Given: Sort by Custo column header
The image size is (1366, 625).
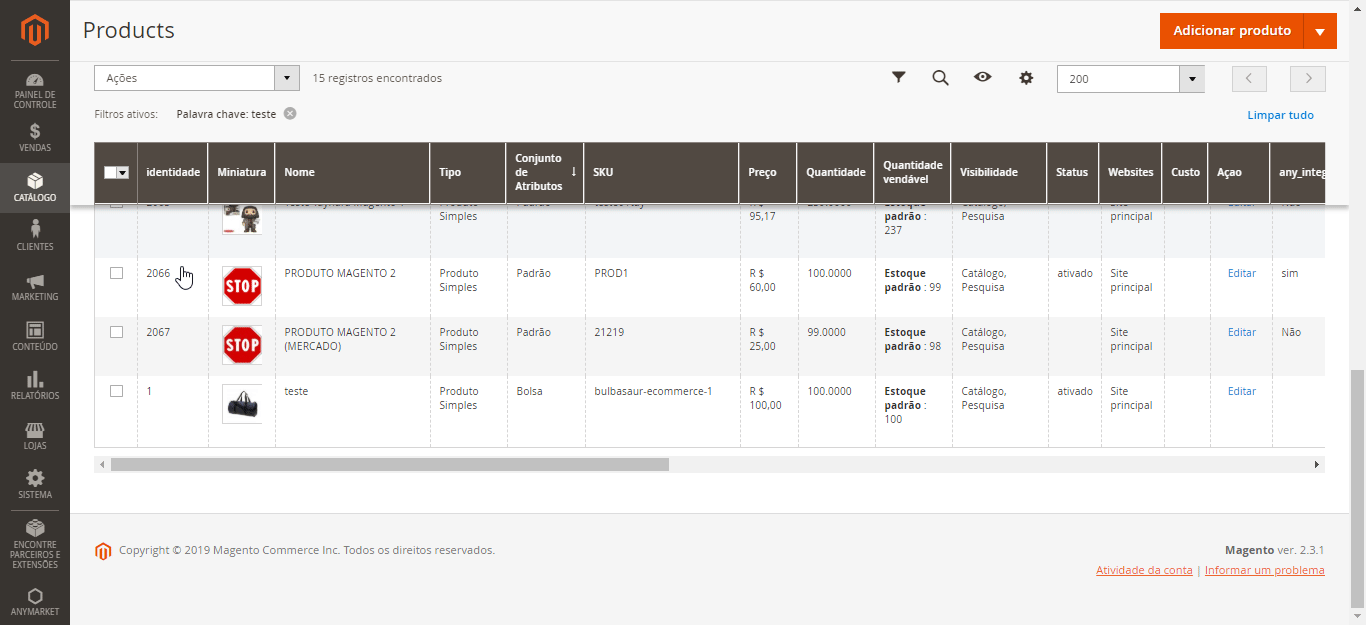Looking at the screenshot, I should click(1185, 172).
